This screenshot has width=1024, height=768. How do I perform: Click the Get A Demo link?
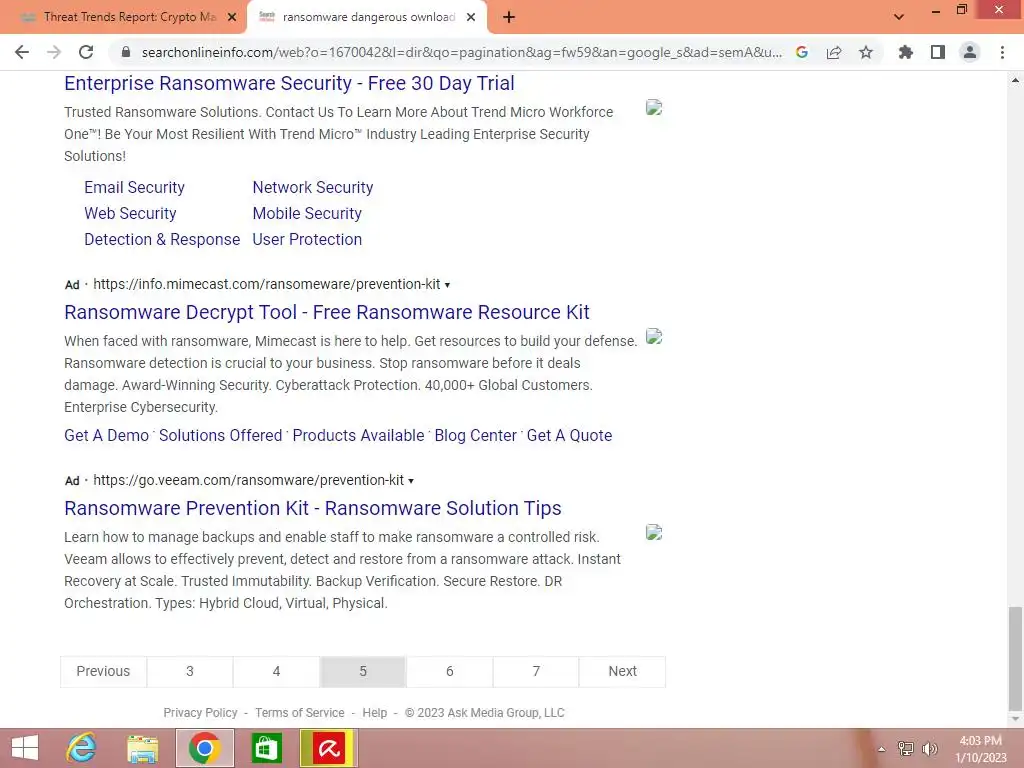[106, 436]
